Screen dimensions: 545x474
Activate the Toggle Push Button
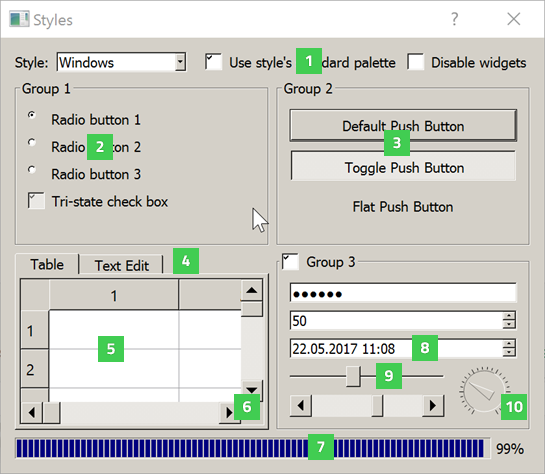click(x=403, y=166)
